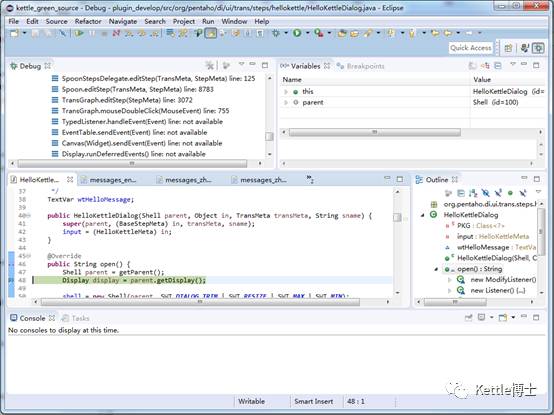Open the dropdown arrow next to New icon
554x415 pixels.
[24, 33]
